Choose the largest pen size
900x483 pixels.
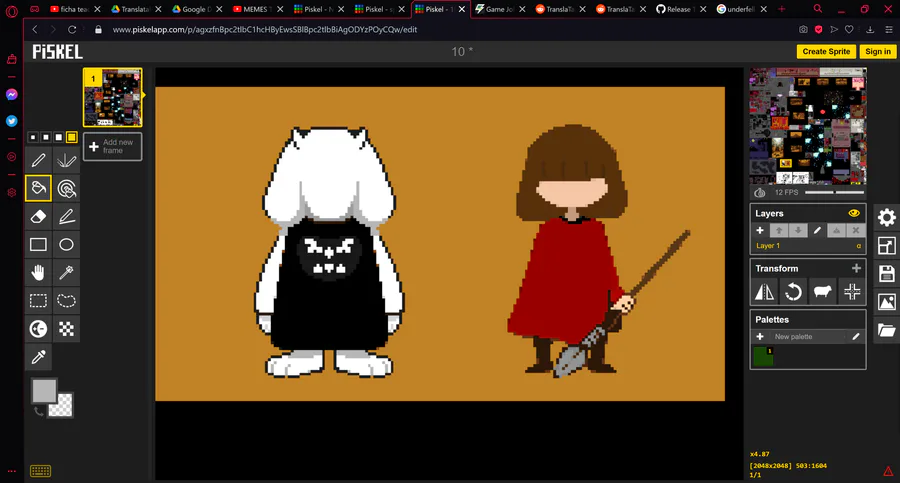72,137
